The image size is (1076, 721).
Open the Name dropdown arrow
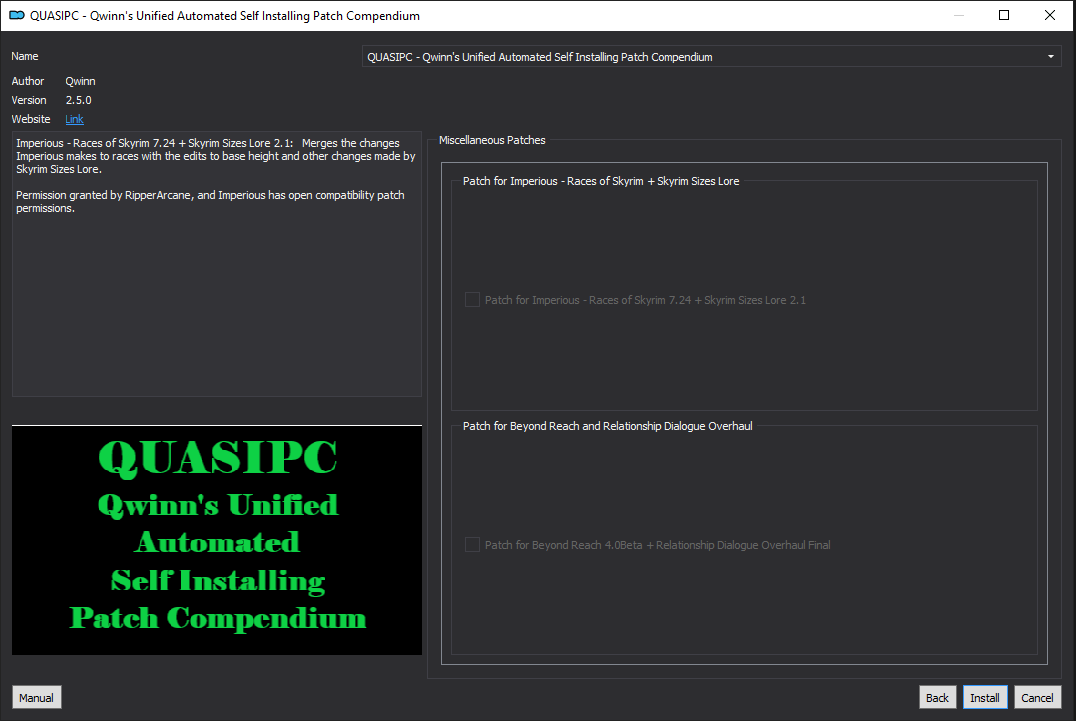(1051, 56)
